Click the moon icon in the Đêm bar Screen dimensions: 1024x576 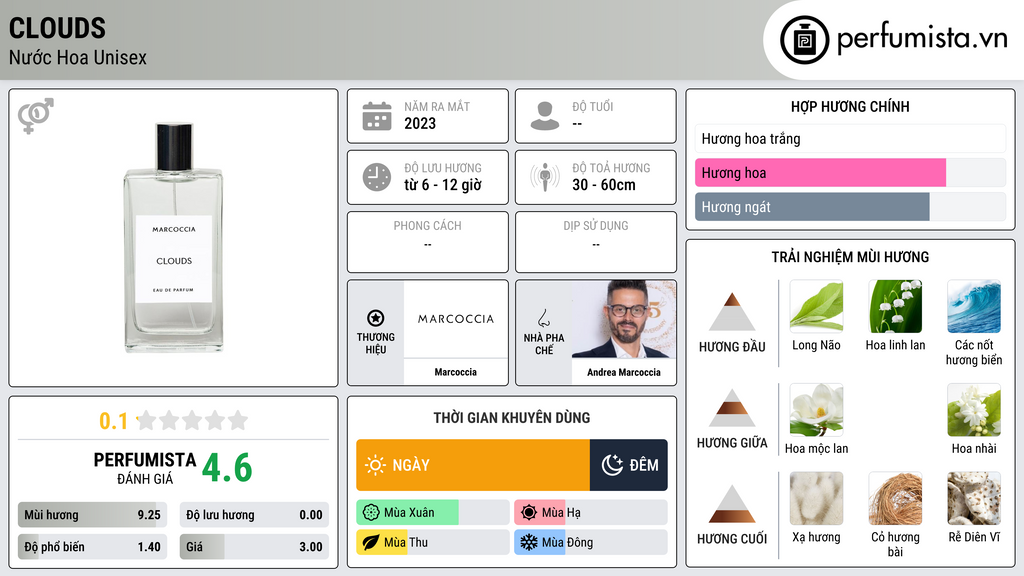pyautogui.click(x=612, y=465)
